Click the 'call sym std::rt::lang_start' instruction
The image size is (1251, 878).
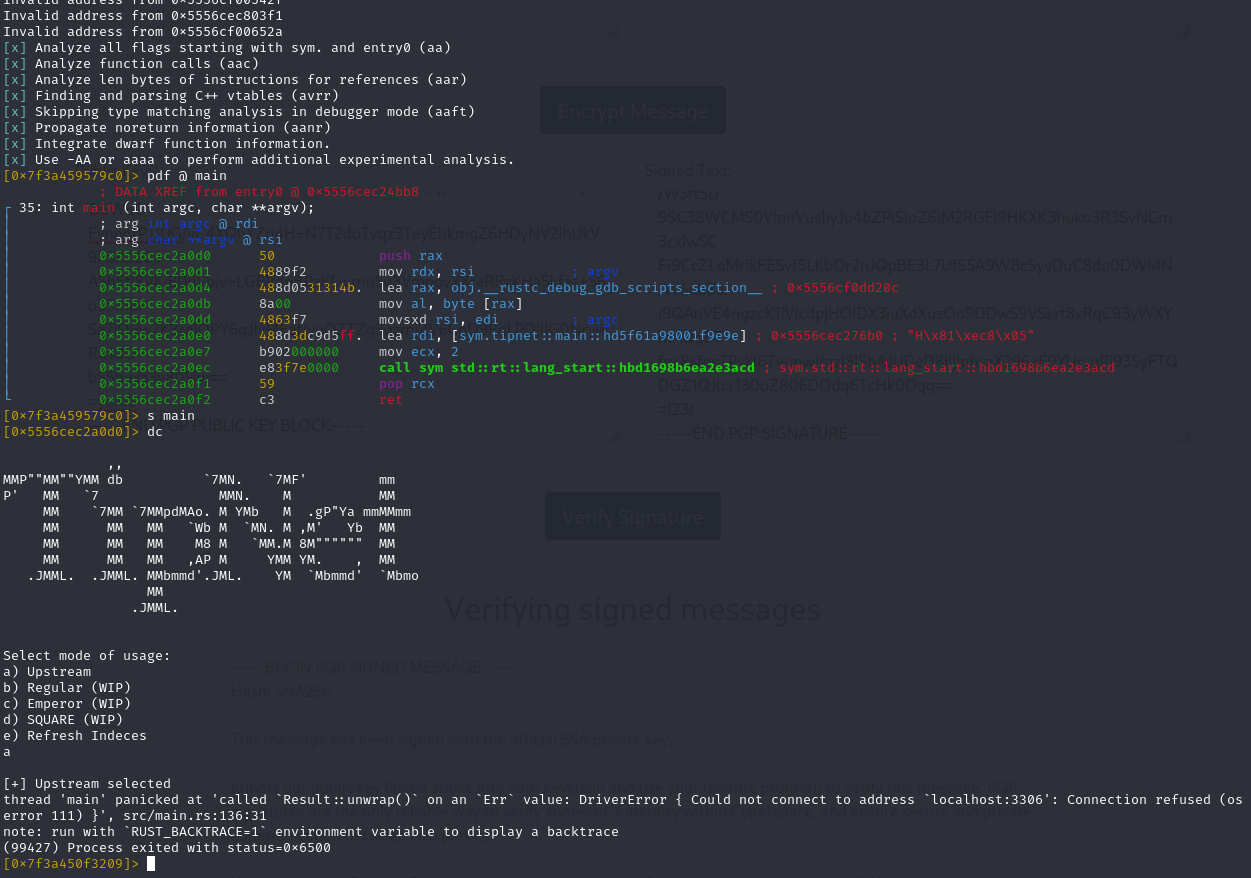tap(567, 368)
